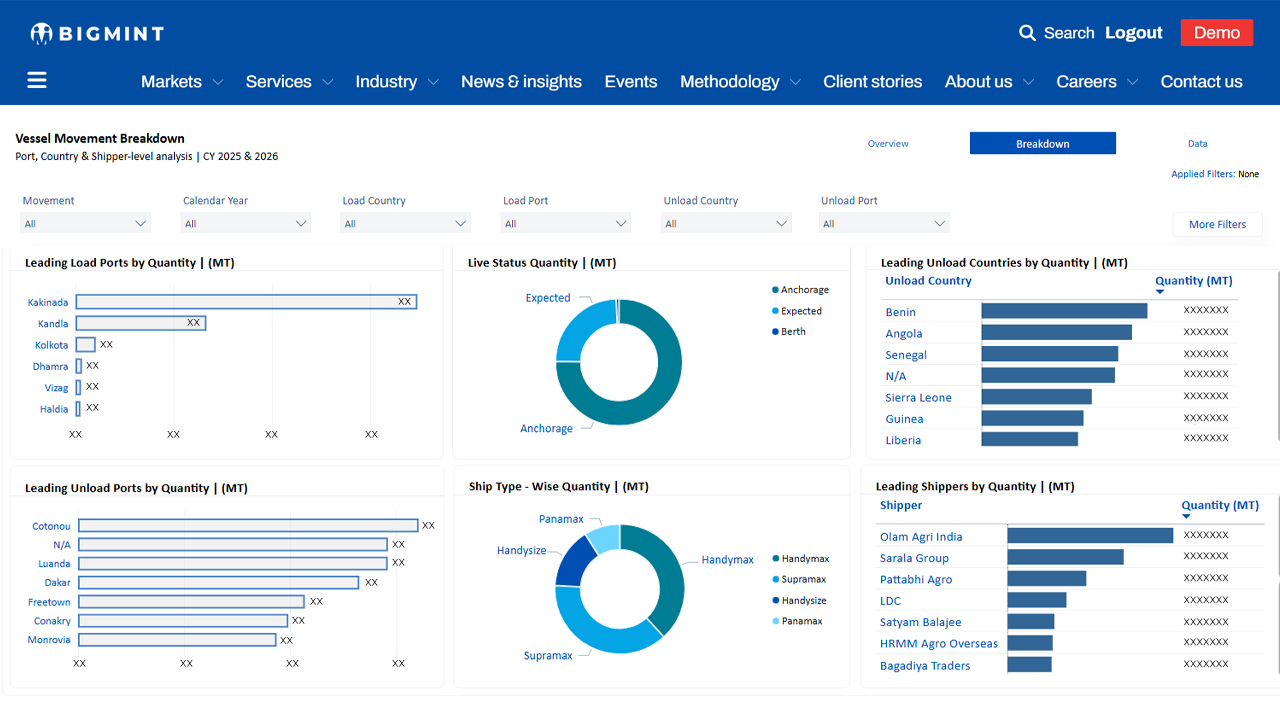Open the Data tab
The image size is (1280, 720).
[1197, 144]
